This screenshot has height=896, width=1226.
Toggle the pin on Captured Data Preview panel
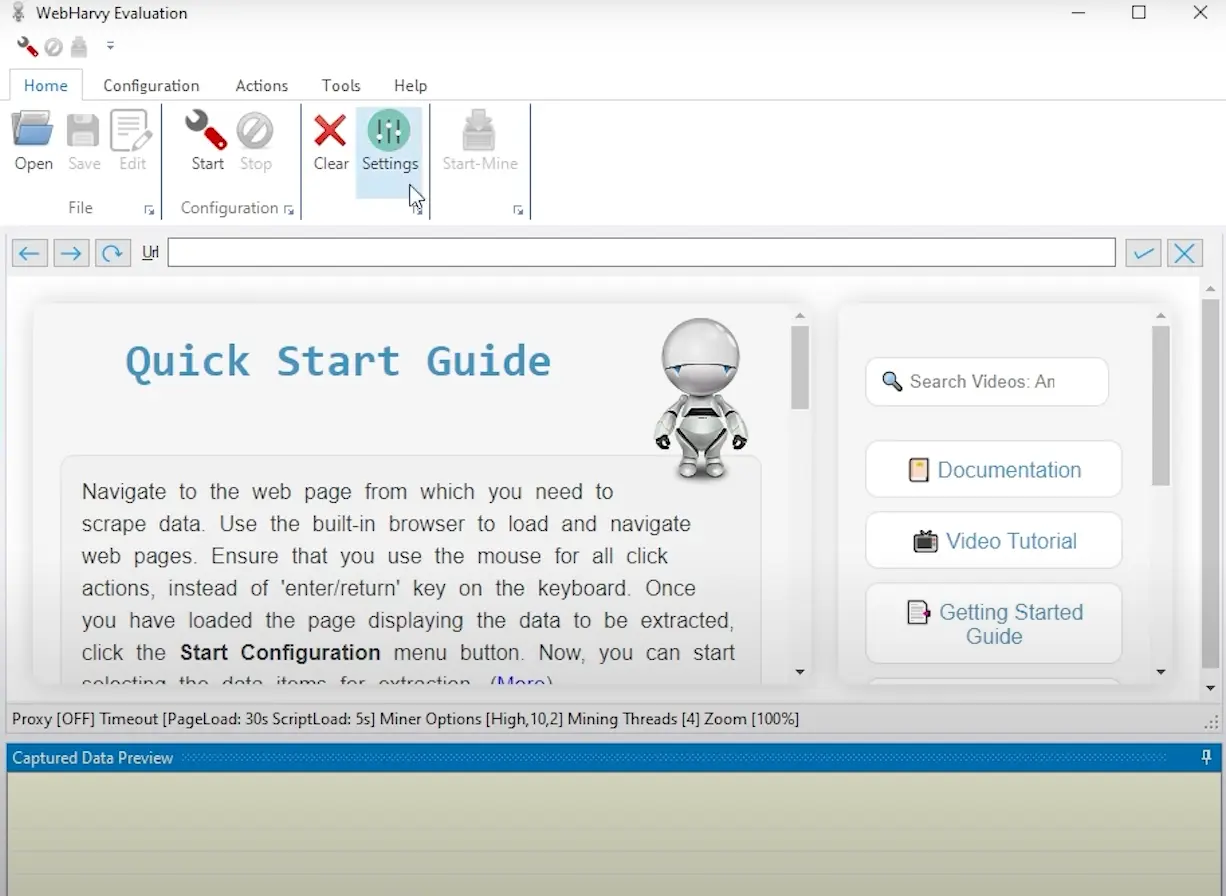pos(1206,758)
